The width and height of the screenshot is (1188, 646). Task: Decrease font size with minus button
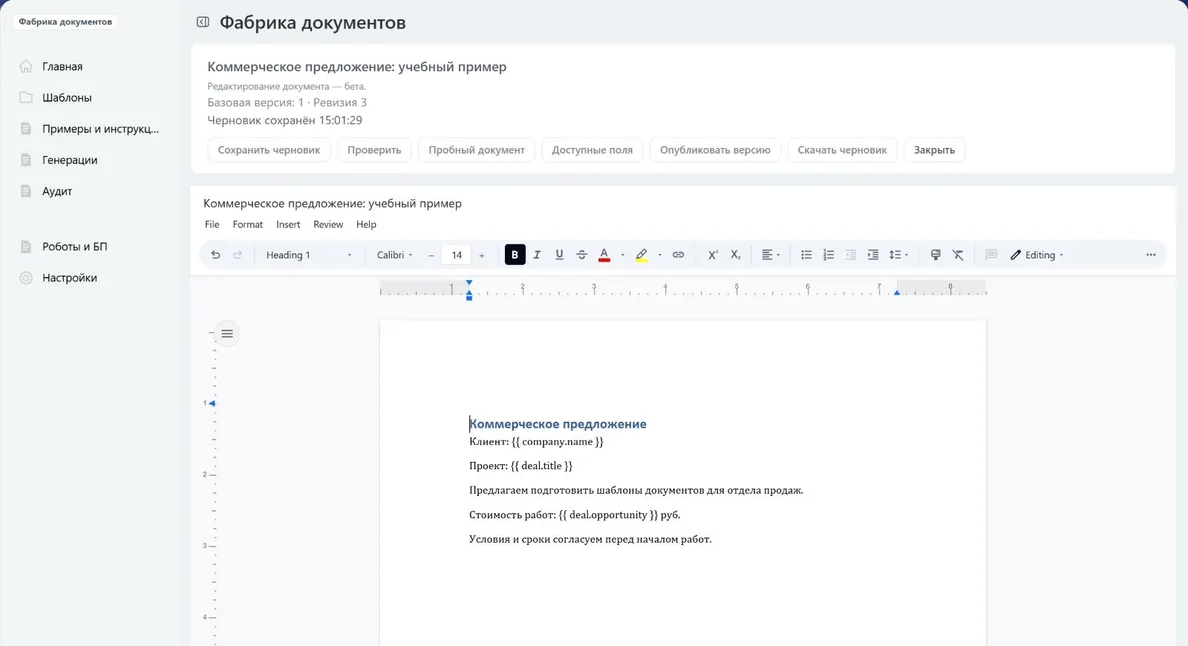click(x=431, y=255)
